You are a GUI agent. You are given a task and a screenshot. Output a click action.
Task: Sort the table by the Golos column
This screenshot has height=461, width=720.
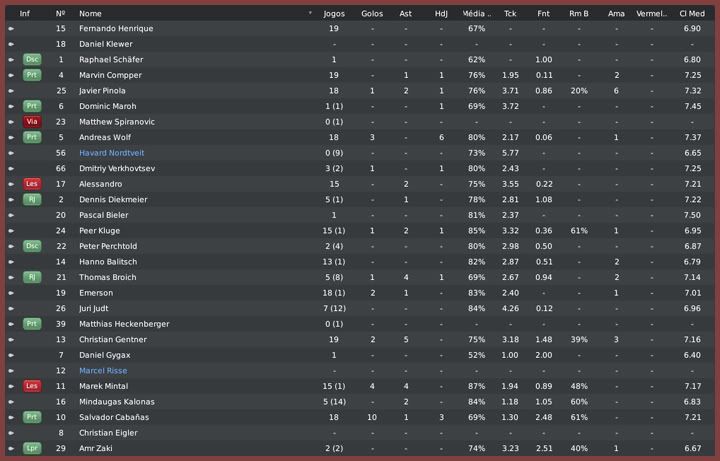pos(372,14)
